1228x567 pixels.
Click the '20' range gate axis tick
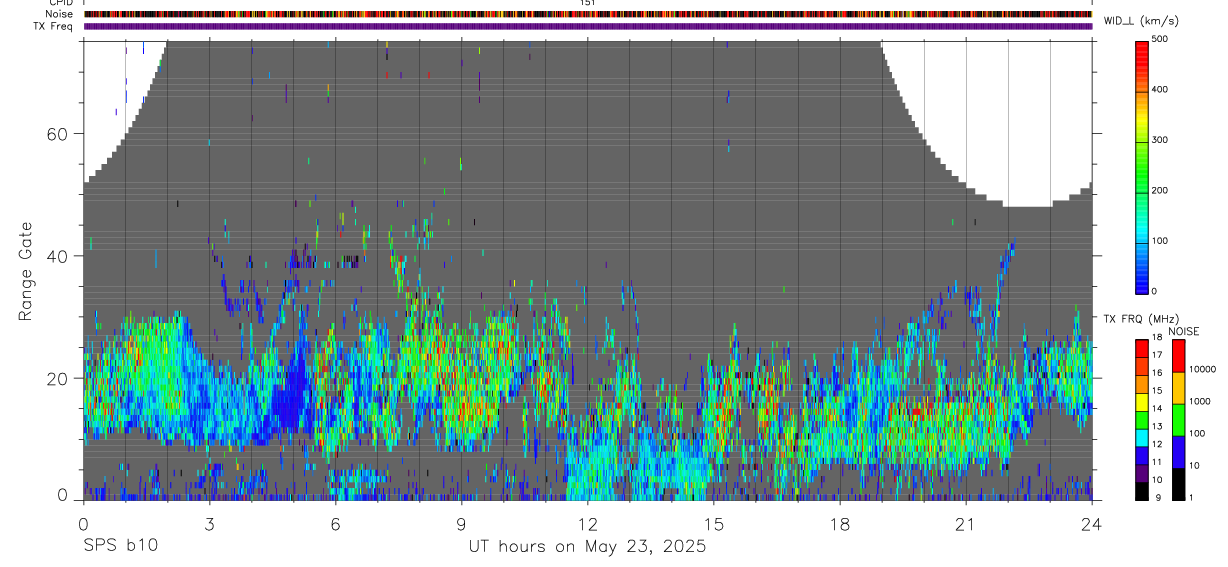coord(58,378)
